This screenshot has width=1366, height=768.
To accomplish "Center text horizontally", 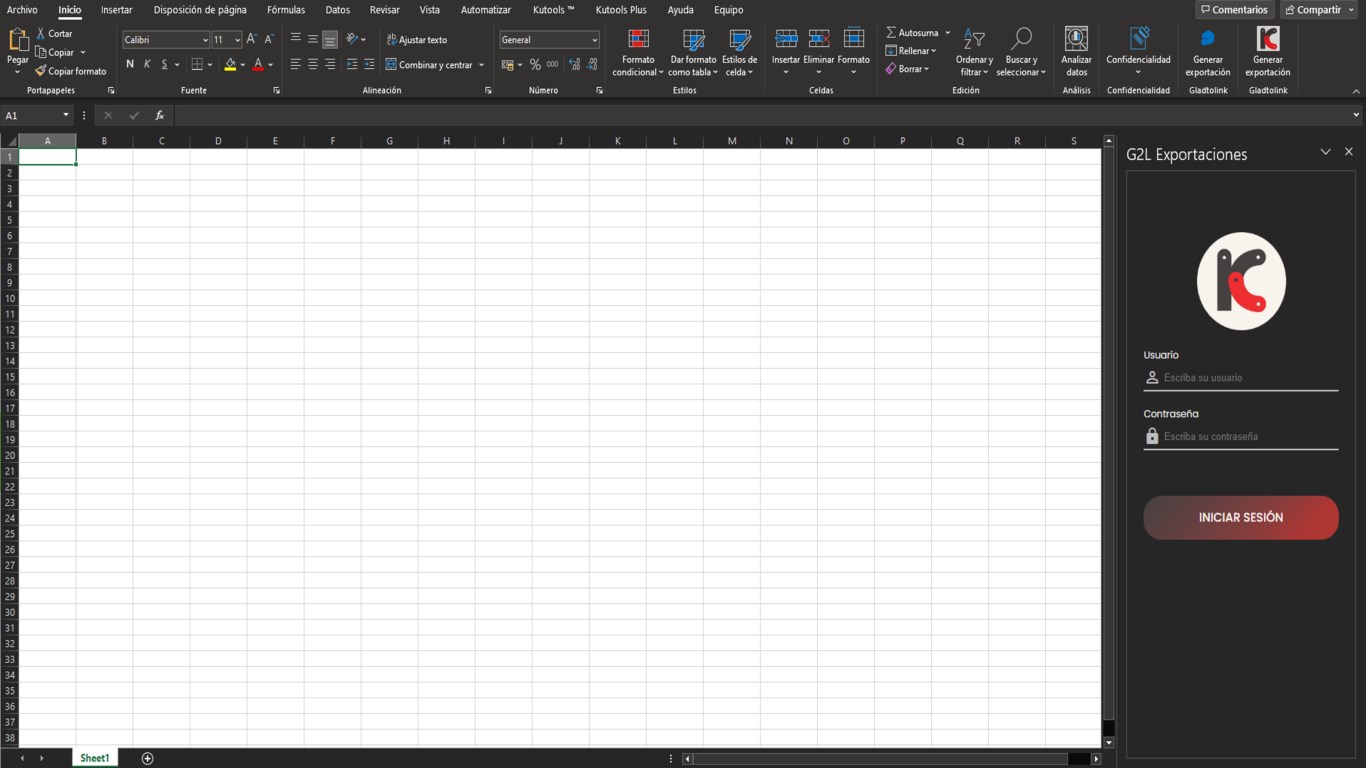I will coord(313,64).
